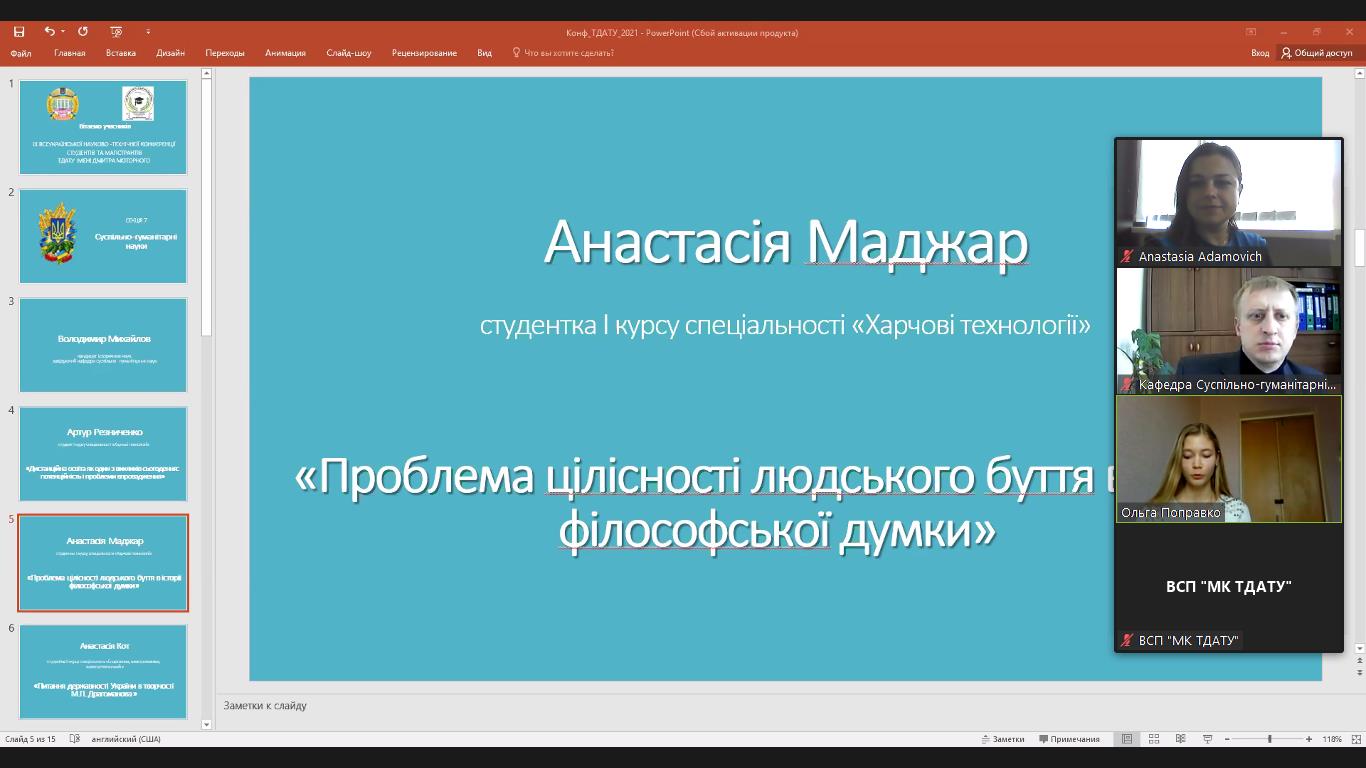Fit slide to current window icon

coord(1355,739)
